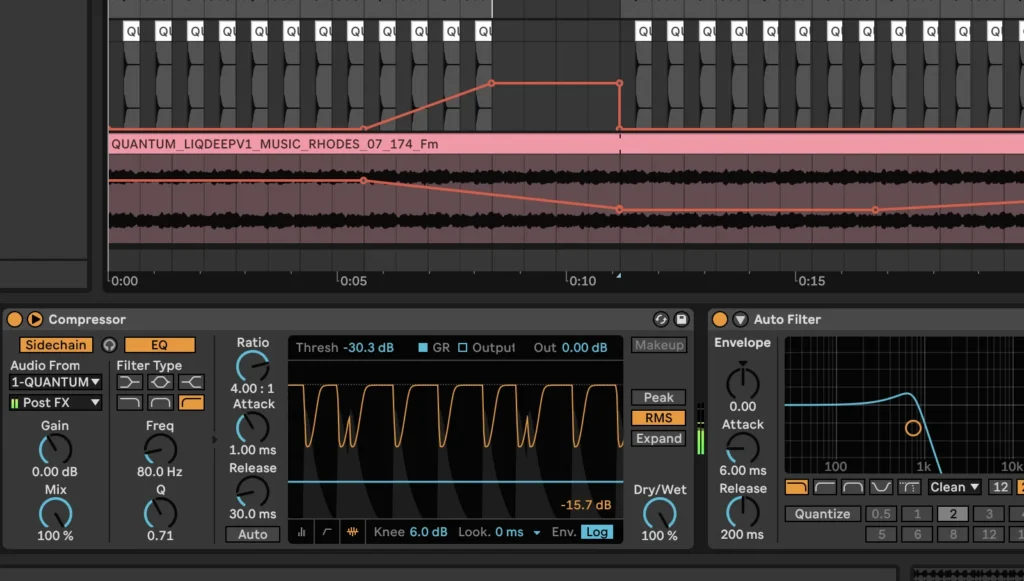Viewport: 1024px width, 581px height.
Task: Collapse the Compressor sidechain section triangle
Action: tap(35, 319)
